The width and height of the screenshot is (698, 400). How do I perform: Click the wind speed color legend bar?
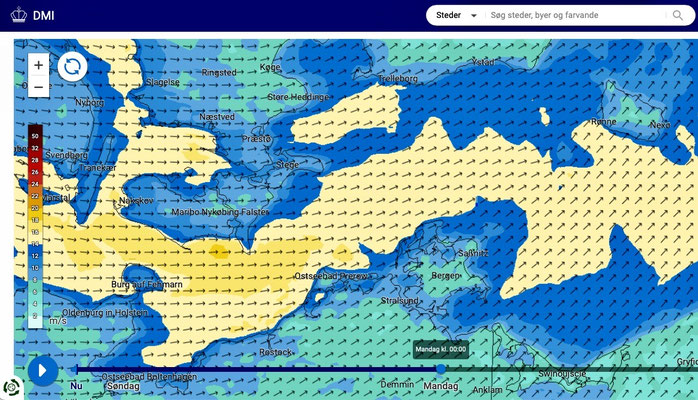tap(35, 227)
